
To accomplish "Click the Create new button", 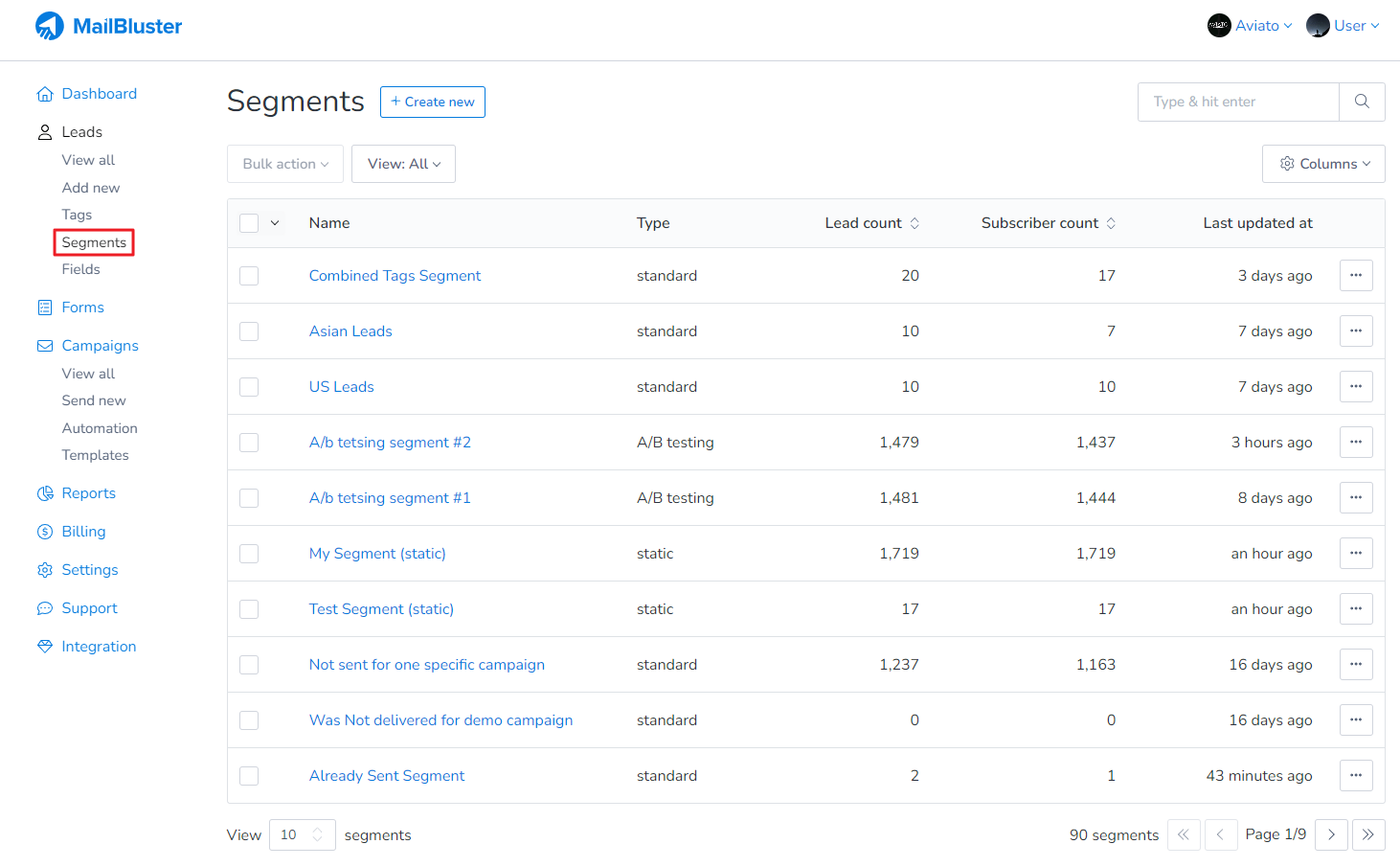I will coord(433,103).
